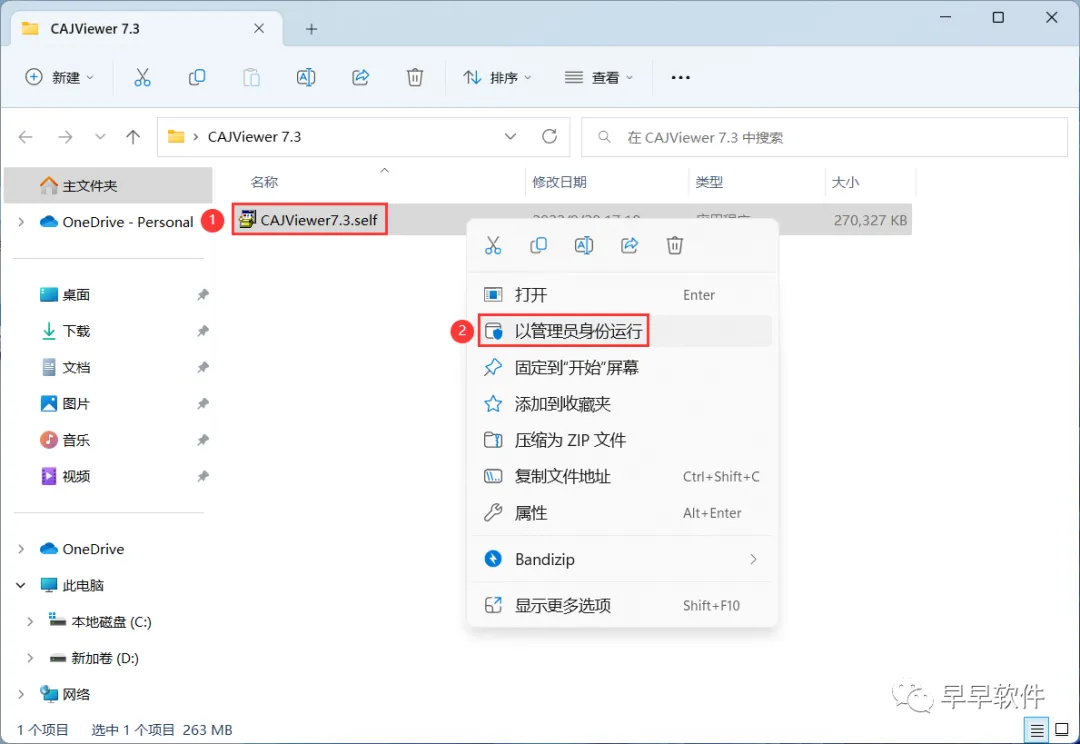Viewport: 1080px width, 744px height.
Task: Click the 270,327 KB size cell
Action: pyautogui.click(x=870, y=220)
